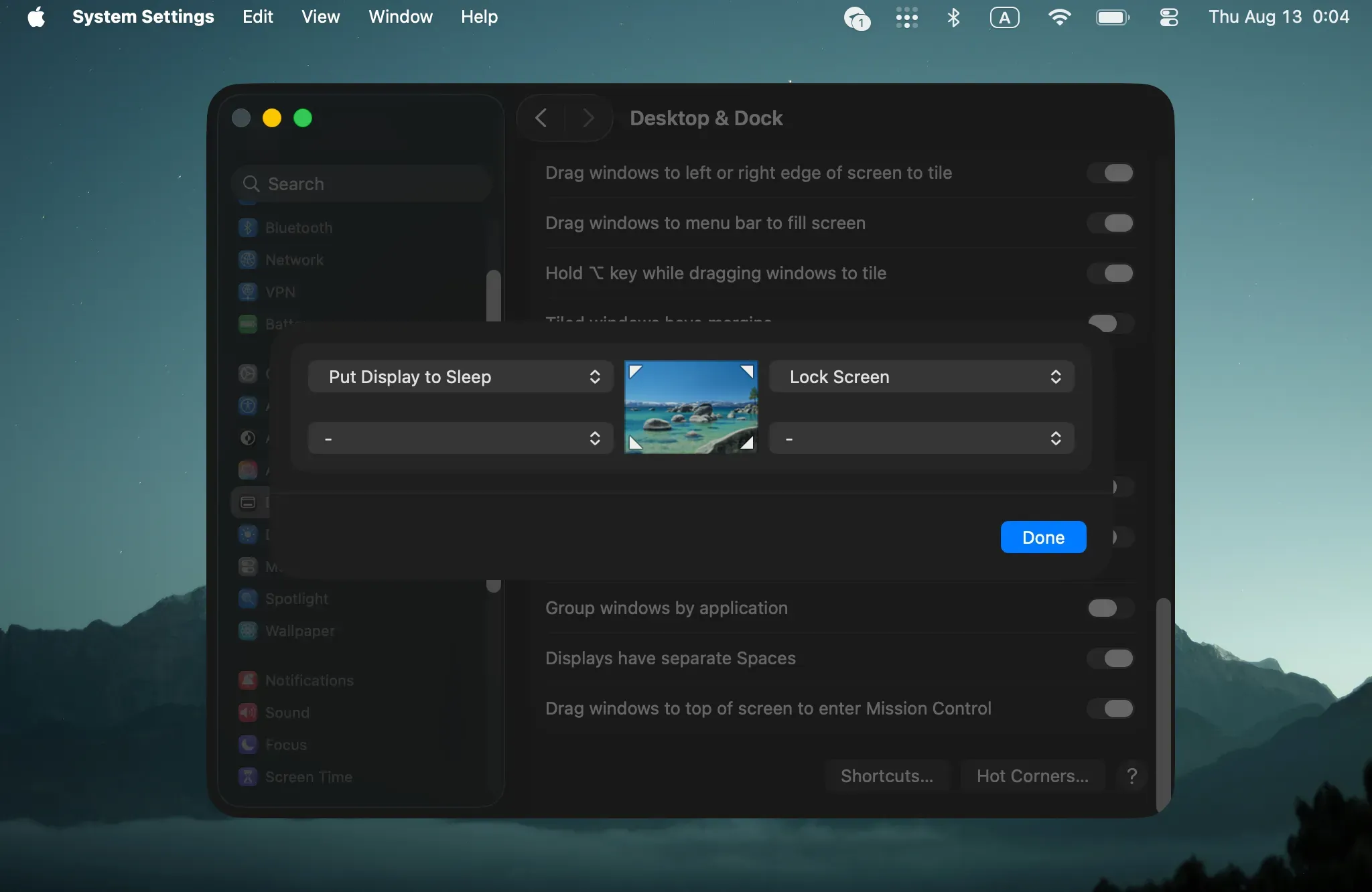This screenshot has height=892, width=1372.
Task: Open bottom-right hot corner dropdown
Action: point(922,439)
